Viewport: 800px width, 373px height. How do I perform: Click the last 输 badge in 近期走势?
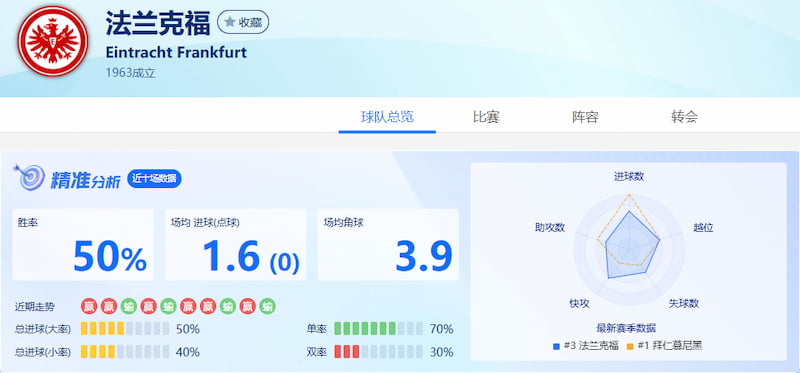coord(268,307)
